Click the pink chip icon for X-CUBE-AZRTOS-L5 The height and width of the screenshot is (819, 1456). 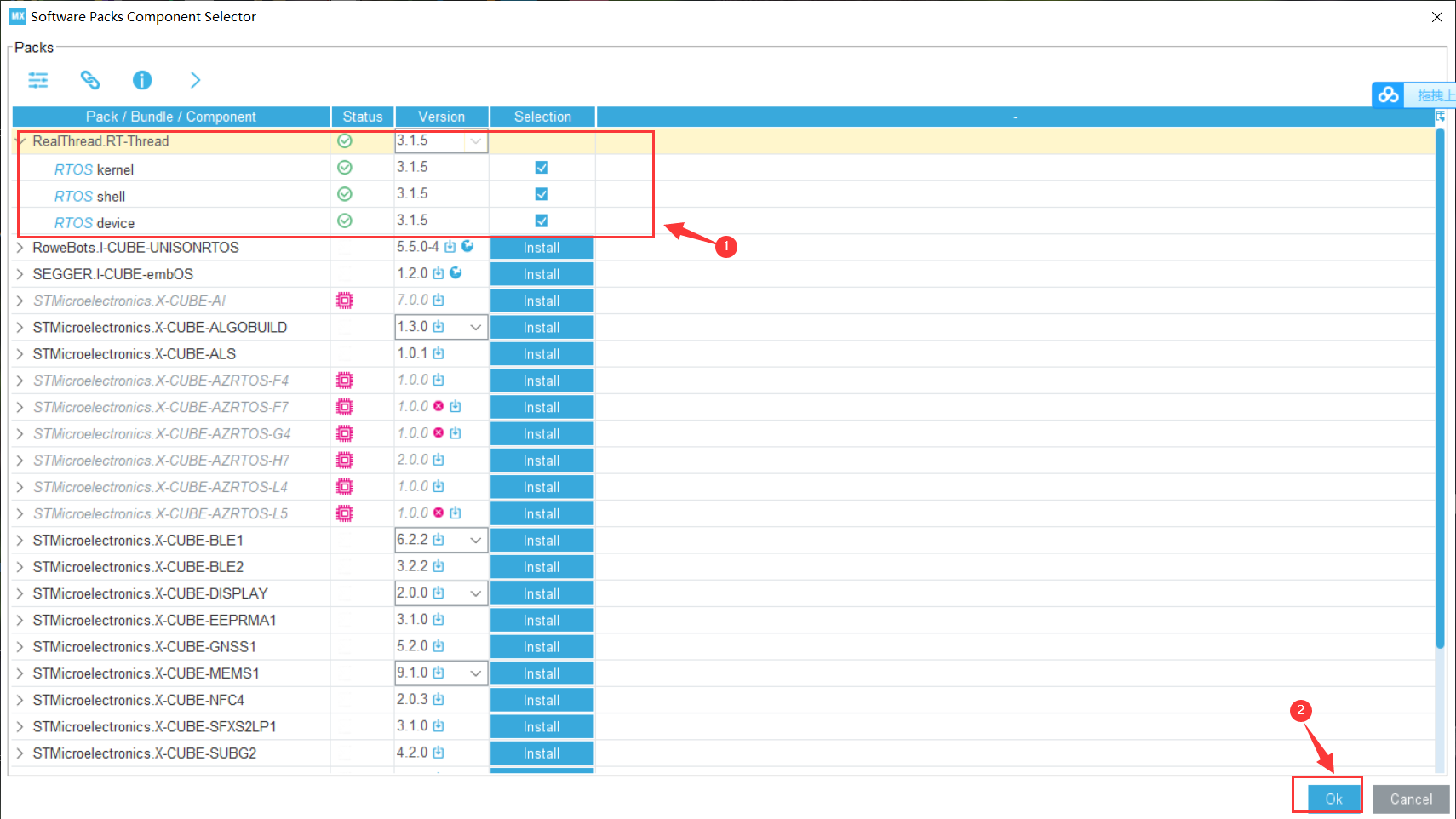[x=345, y=513]
